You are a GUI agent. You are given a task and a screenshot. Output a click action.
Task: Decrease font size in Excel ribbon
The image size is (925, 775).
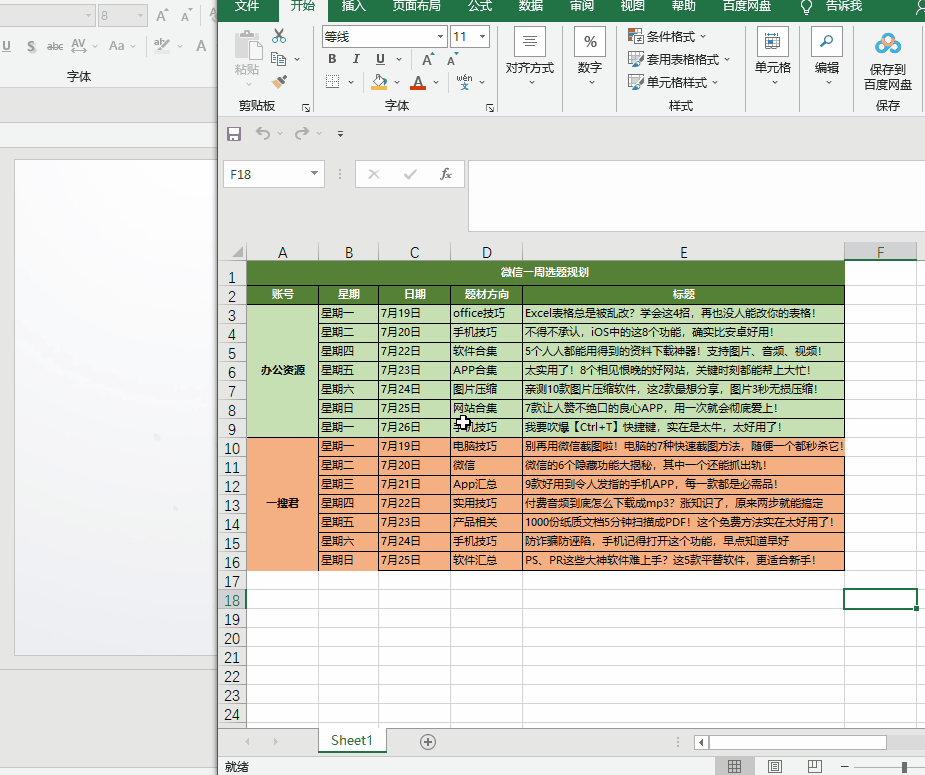452,60
